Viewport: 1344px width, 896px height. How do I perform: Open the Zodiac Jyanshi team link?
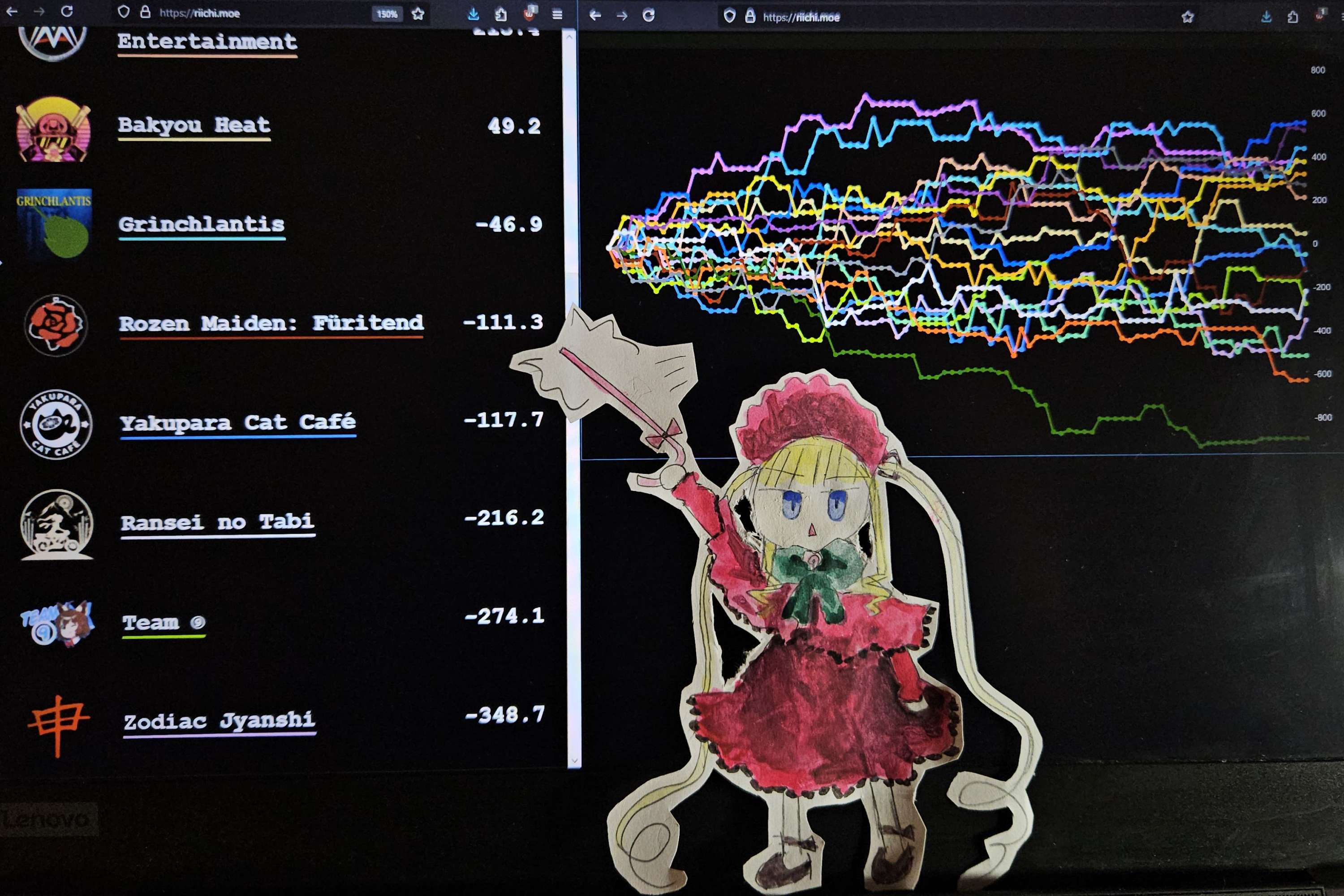(219, 722)
